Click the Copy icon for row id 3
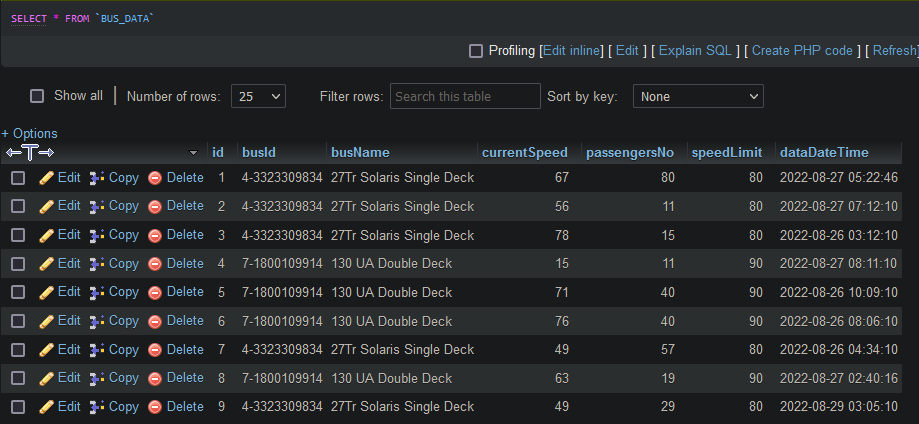 (97, 235)
